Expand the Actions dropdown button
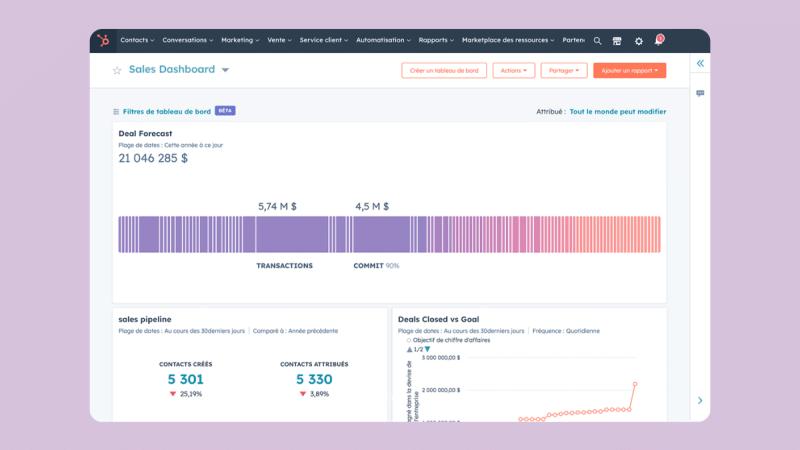Image resolution: width=800 pixels, height=450 pixels. (x=514, y=70)
